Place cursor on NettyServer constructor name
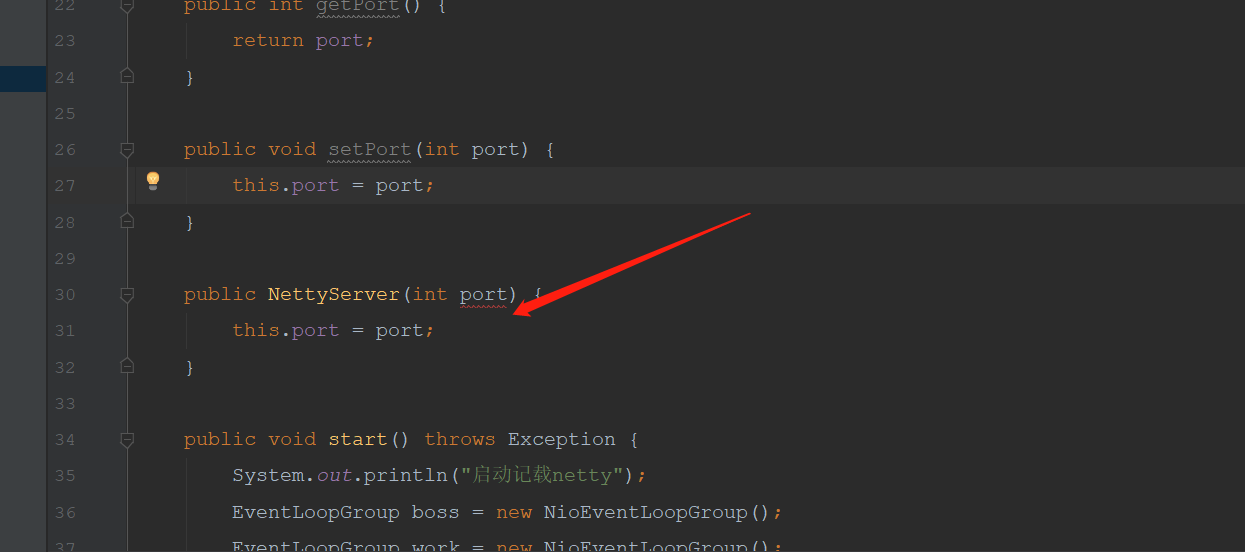The height and width of the screenshot is (552, 1245). [334, 294]
